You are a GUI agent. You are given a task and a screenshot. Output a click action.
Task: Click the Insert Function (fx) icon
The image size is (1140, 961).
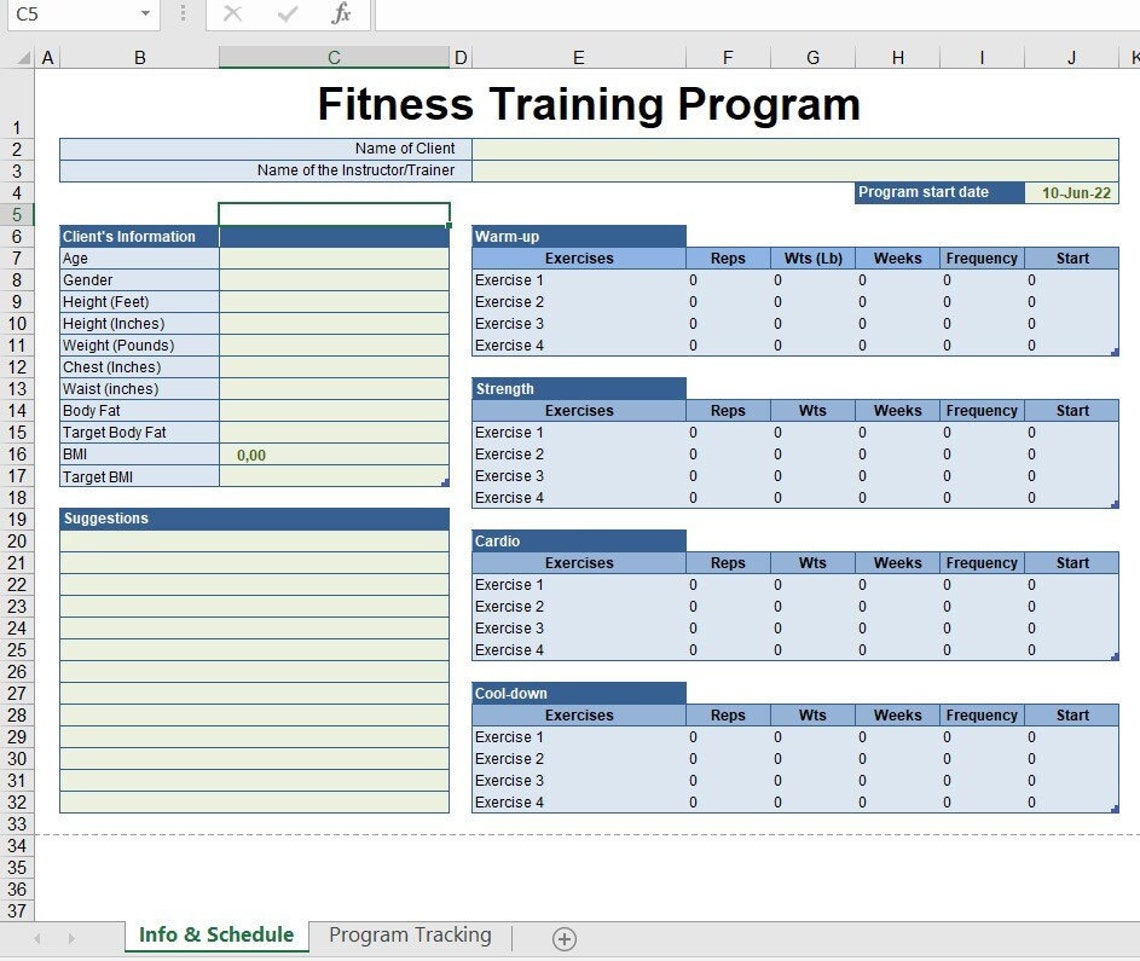point(340,14)
